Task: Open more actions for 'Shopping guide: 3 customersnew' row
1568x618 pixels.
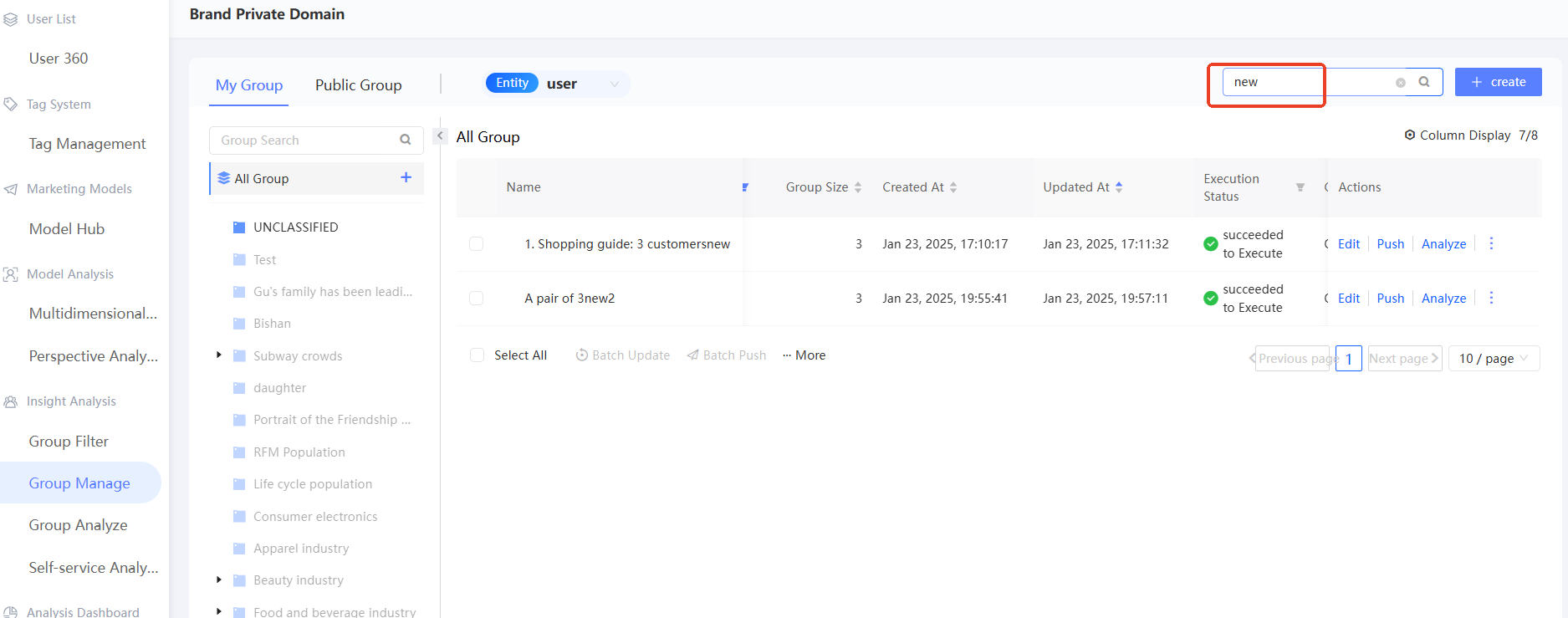Action: (x=1491, y=243)
